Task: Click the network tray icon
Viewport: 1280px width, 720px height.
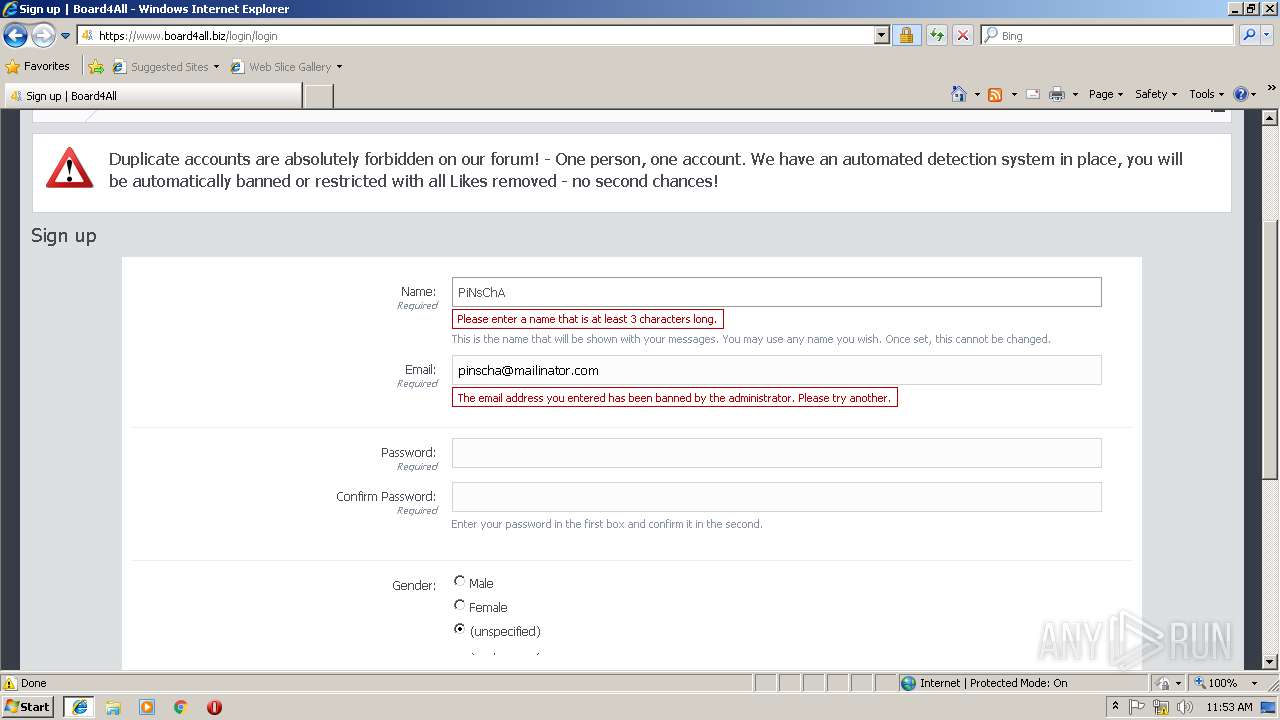Action: [x=1161, y=707]
